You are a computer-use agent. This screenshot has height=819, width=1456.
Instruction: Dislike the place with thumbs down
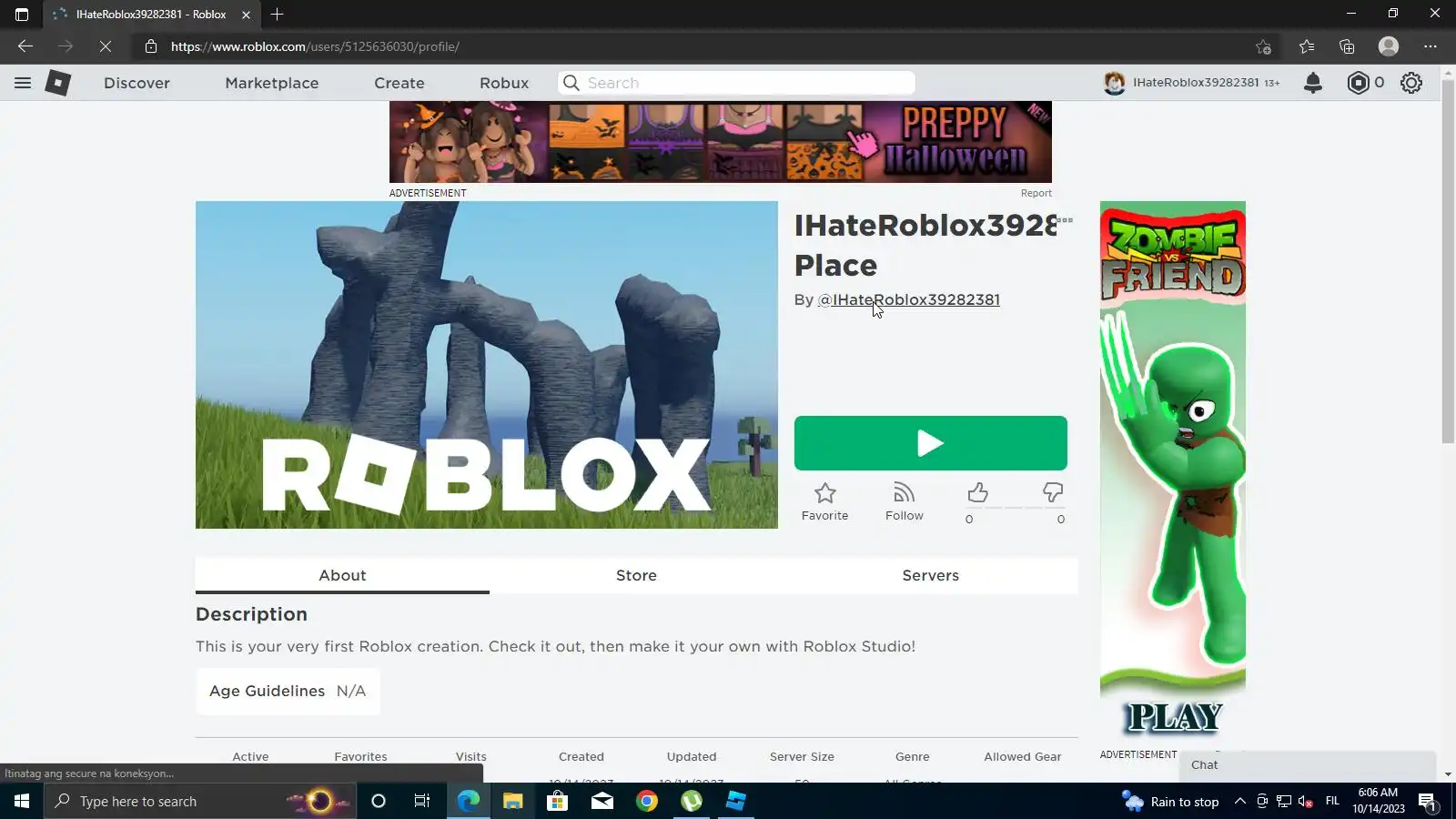tap(1053, 492)
